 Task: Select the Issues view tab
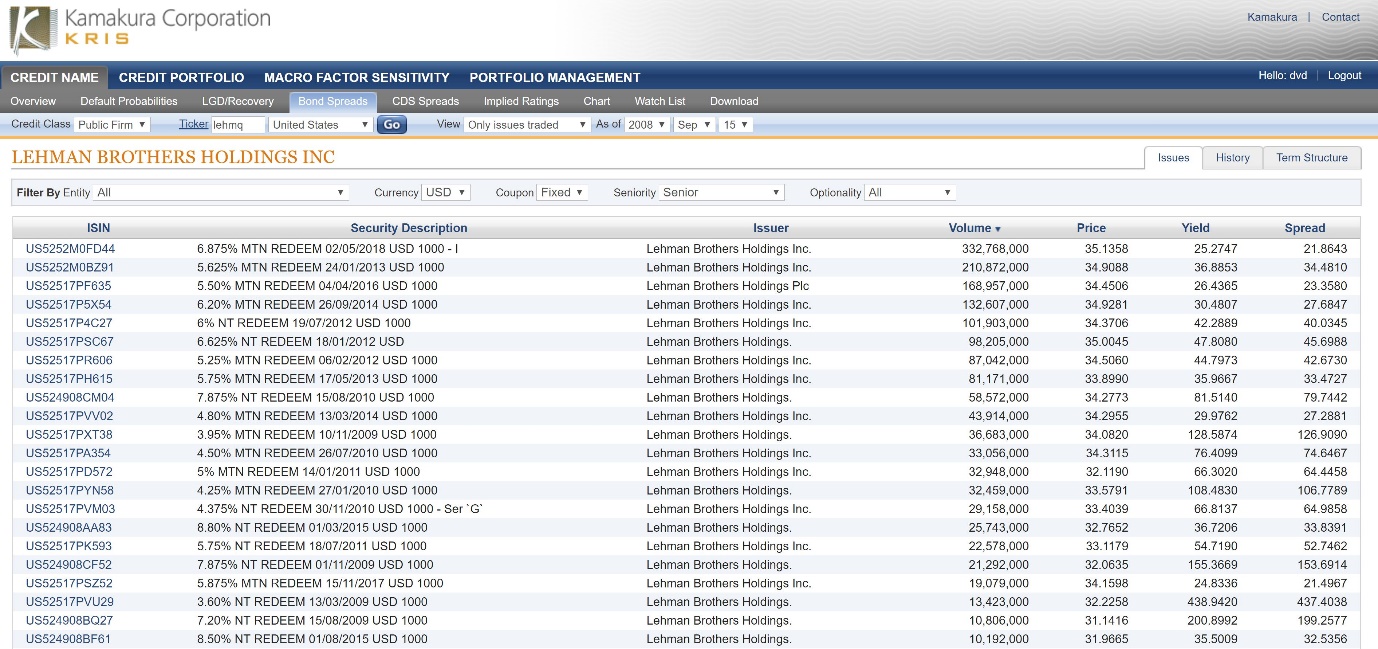[1174, 157]
